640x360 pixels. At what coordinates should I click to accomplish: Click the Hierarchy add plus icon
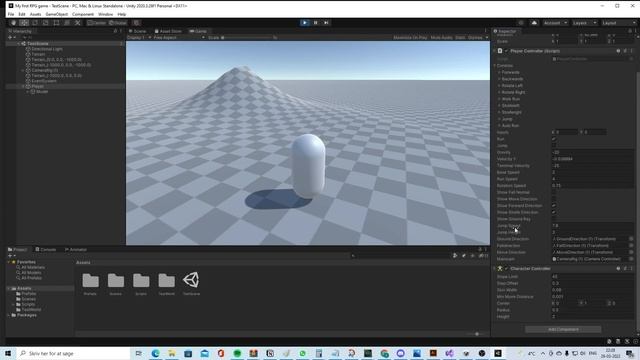pos(10,37)
